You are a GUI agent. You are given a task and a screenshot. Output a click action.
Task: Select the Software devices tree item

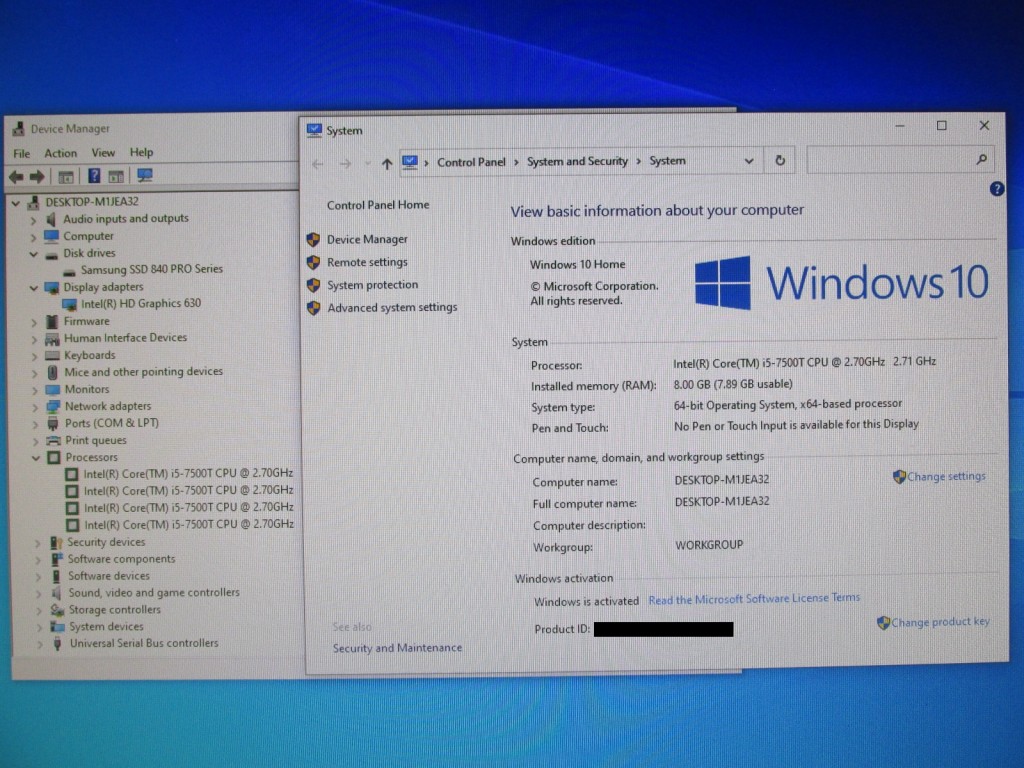[x=108, y=576]
